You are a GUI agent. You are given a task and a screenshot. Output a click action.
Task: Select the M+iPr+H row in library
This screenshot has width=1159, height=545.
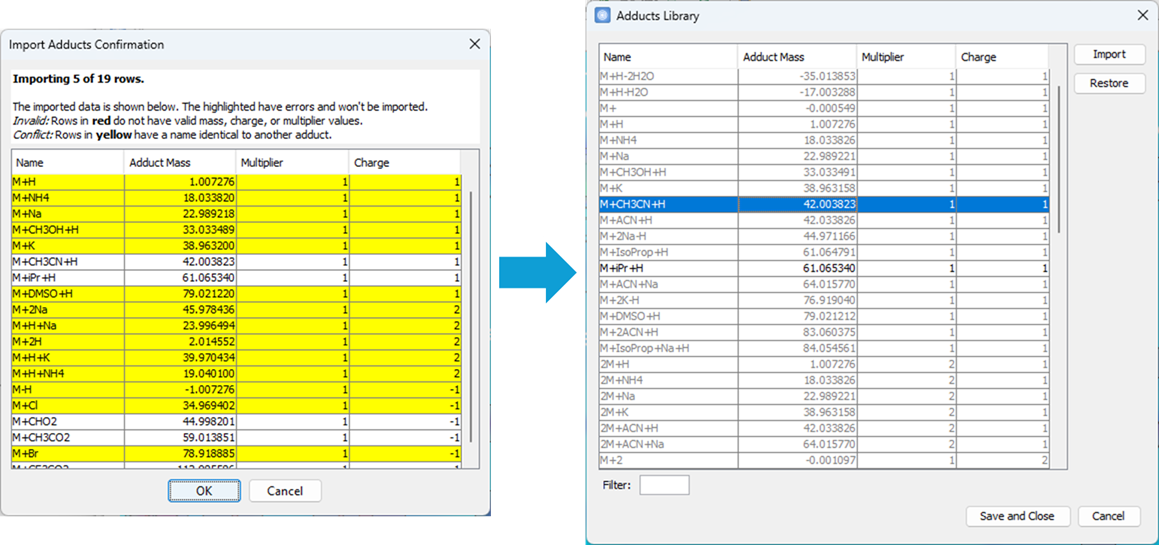coord(667,268)
